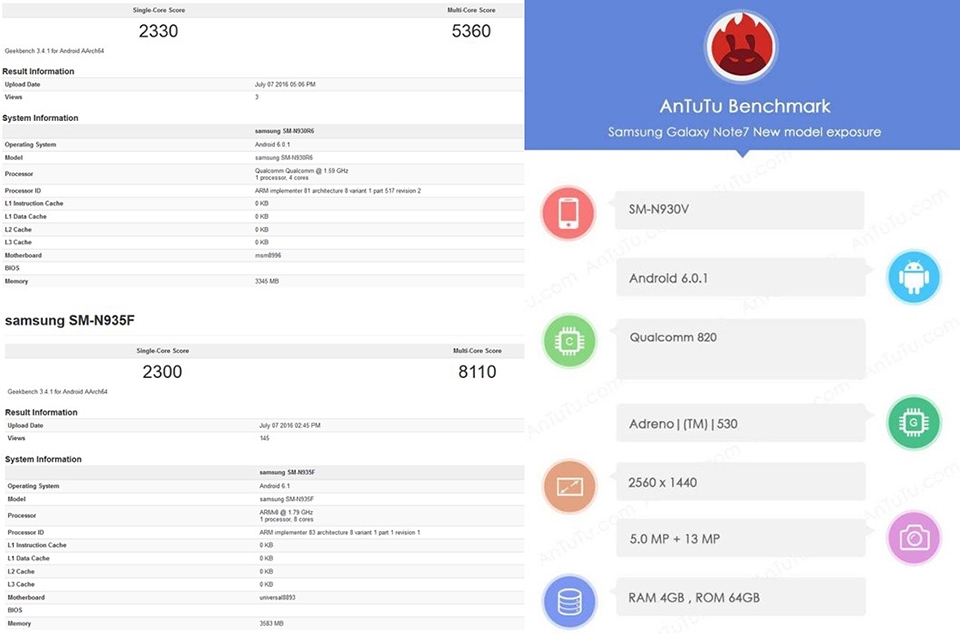The height and width of the screenshot is (641, 960).
Task: Click the multi-core score 5360
Action: [471, 31]
